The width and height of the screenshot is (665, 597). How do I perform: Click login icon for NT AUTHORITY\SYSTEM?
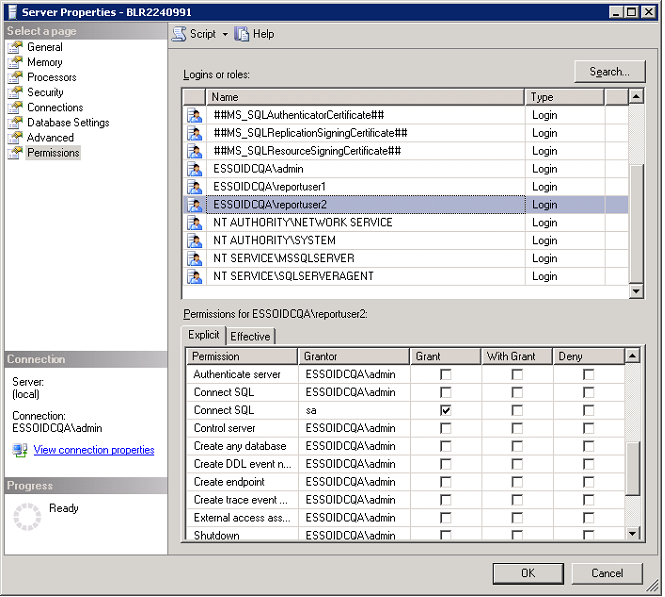click(x=195, y=241)
